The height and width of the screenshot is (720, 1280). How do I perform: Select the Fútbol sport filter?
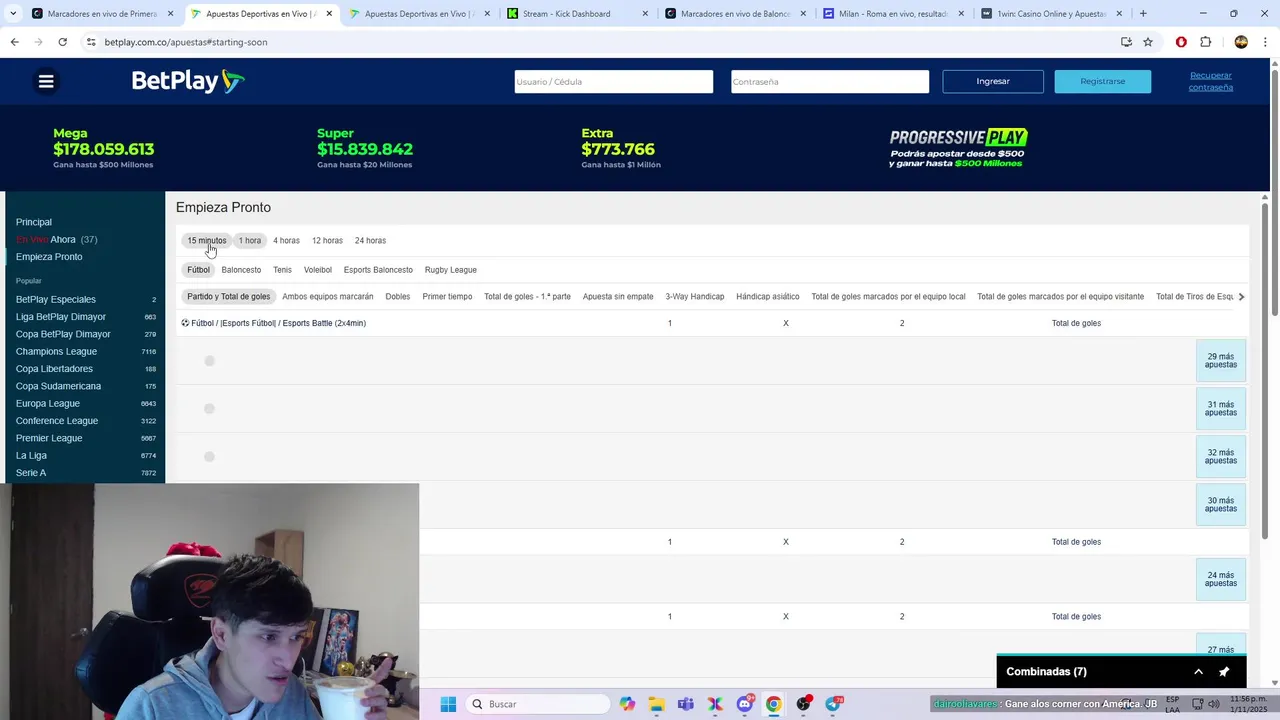coord(198,270)
